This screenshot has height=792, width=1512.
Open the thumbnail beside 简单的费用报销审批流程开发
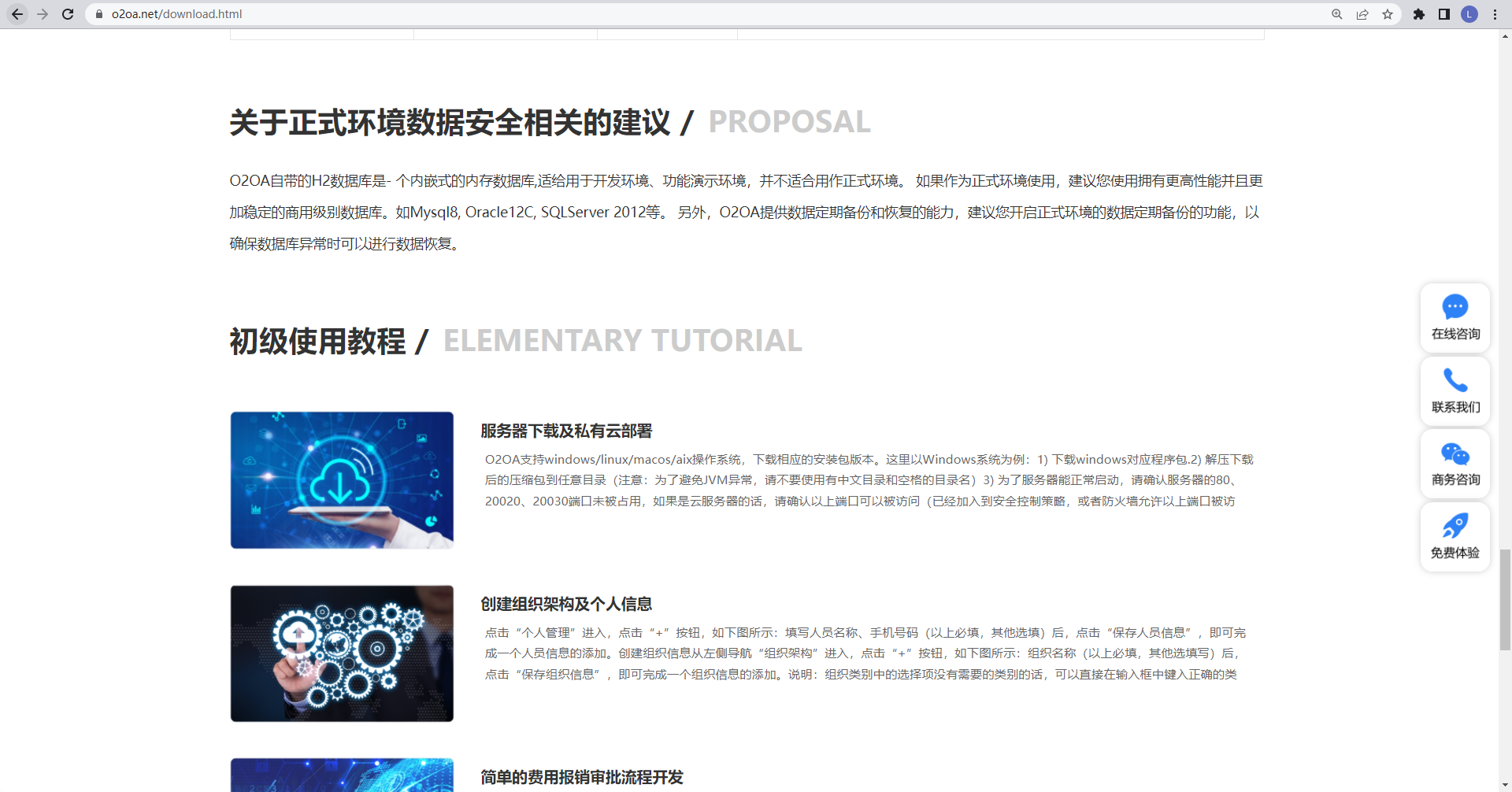click(342, 775)
